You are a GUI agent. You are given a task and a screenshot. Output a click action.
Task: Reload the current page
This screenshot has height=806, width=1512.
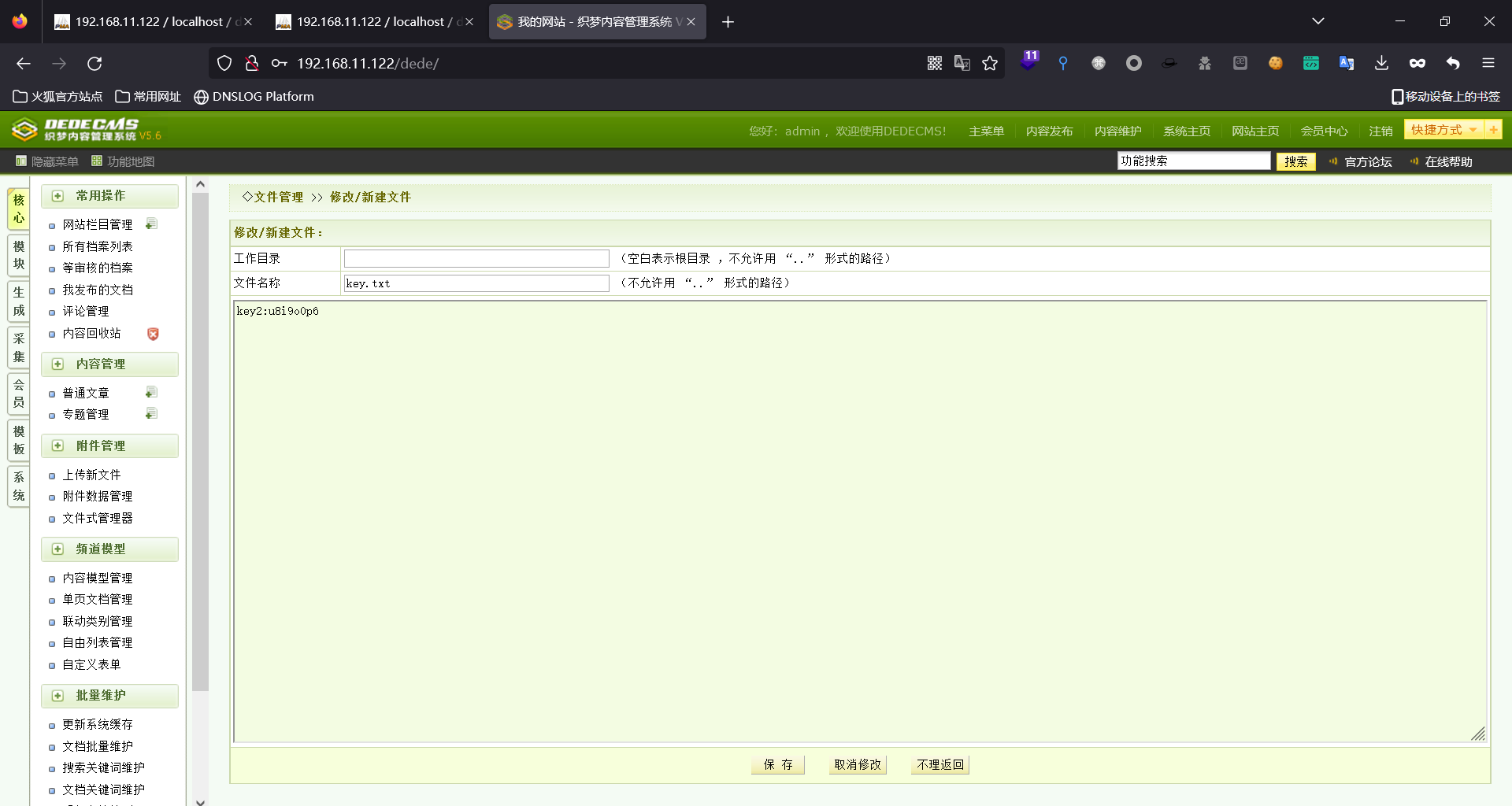click(x=94, y=64)
